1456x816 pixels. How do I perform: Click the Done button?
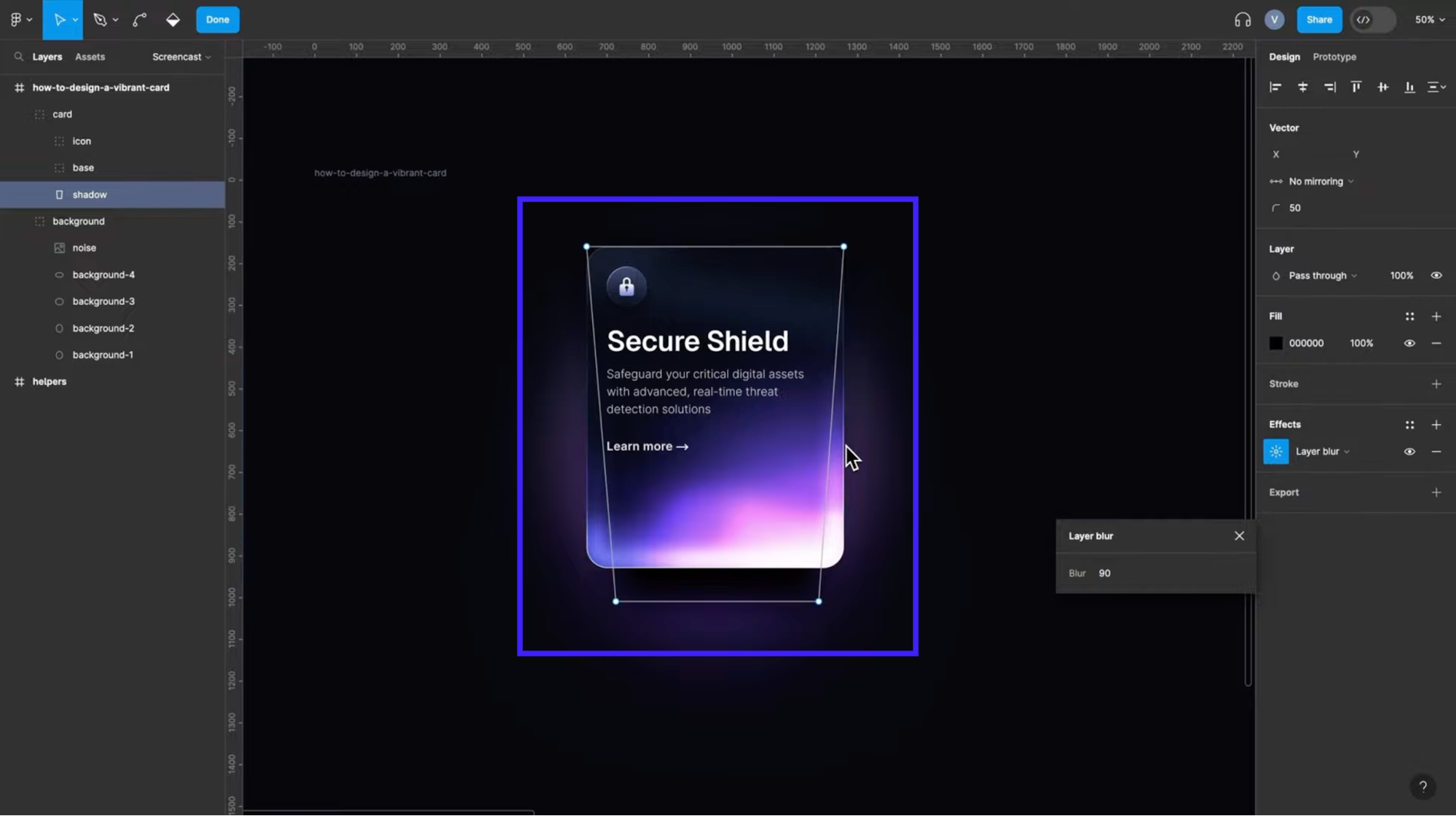point(217,20)
